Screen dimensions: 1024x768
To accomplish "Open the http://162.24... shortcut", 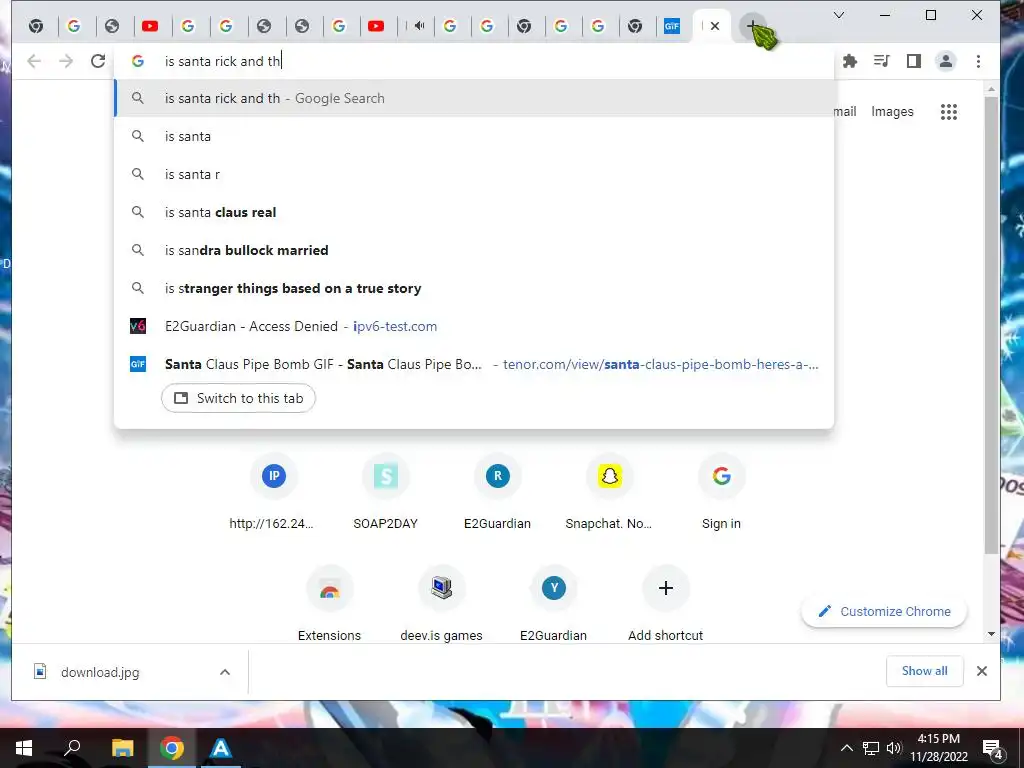I will coord(274,492).
